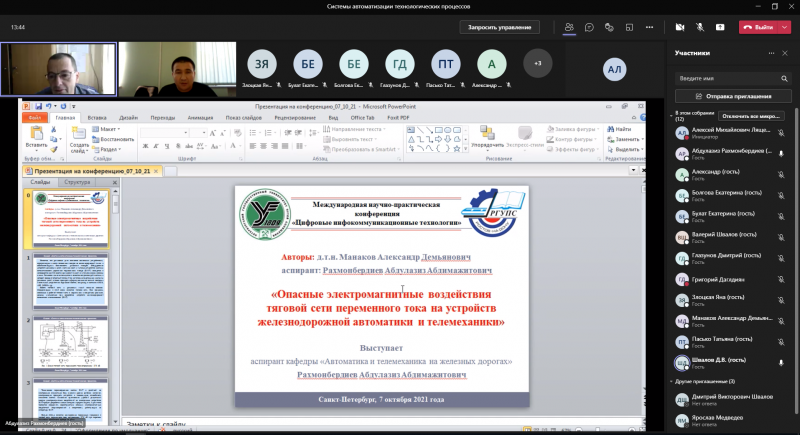Click the Отправка приглашения button
The width and height of the screenshot is (800, 435).
tap(734, 96)
